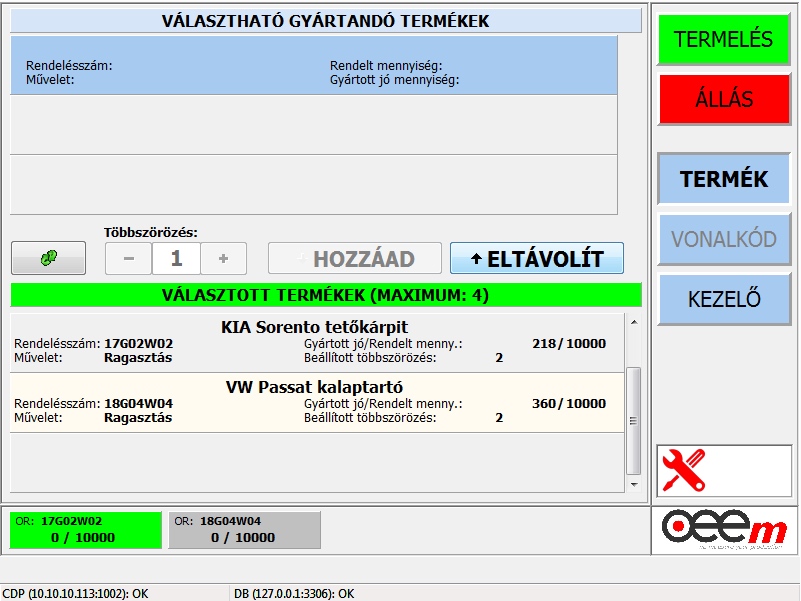The height and width of the screenshot is (601, 801).
Task: Click the HOZZÁAD button
Action: click(x=355, y=258)
